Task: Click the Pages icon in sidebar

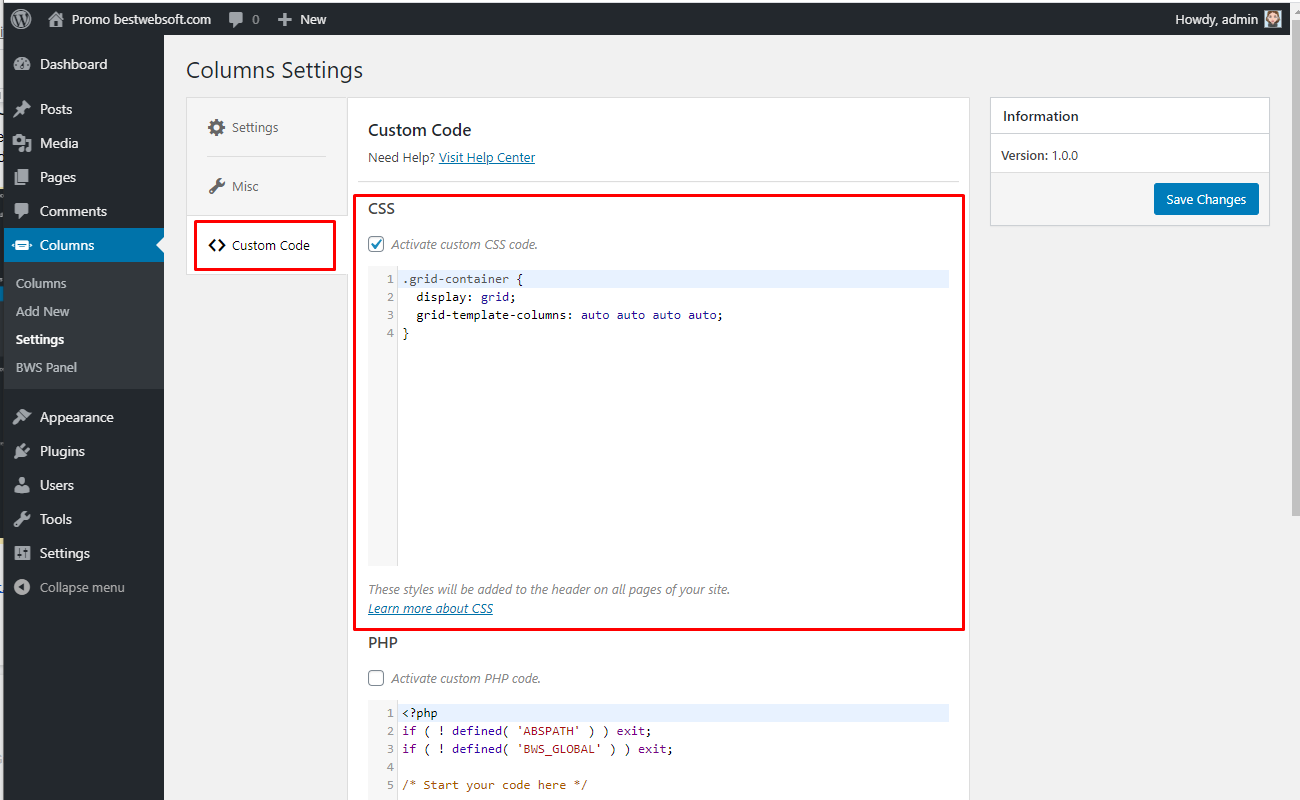Action: click(22, 177)
